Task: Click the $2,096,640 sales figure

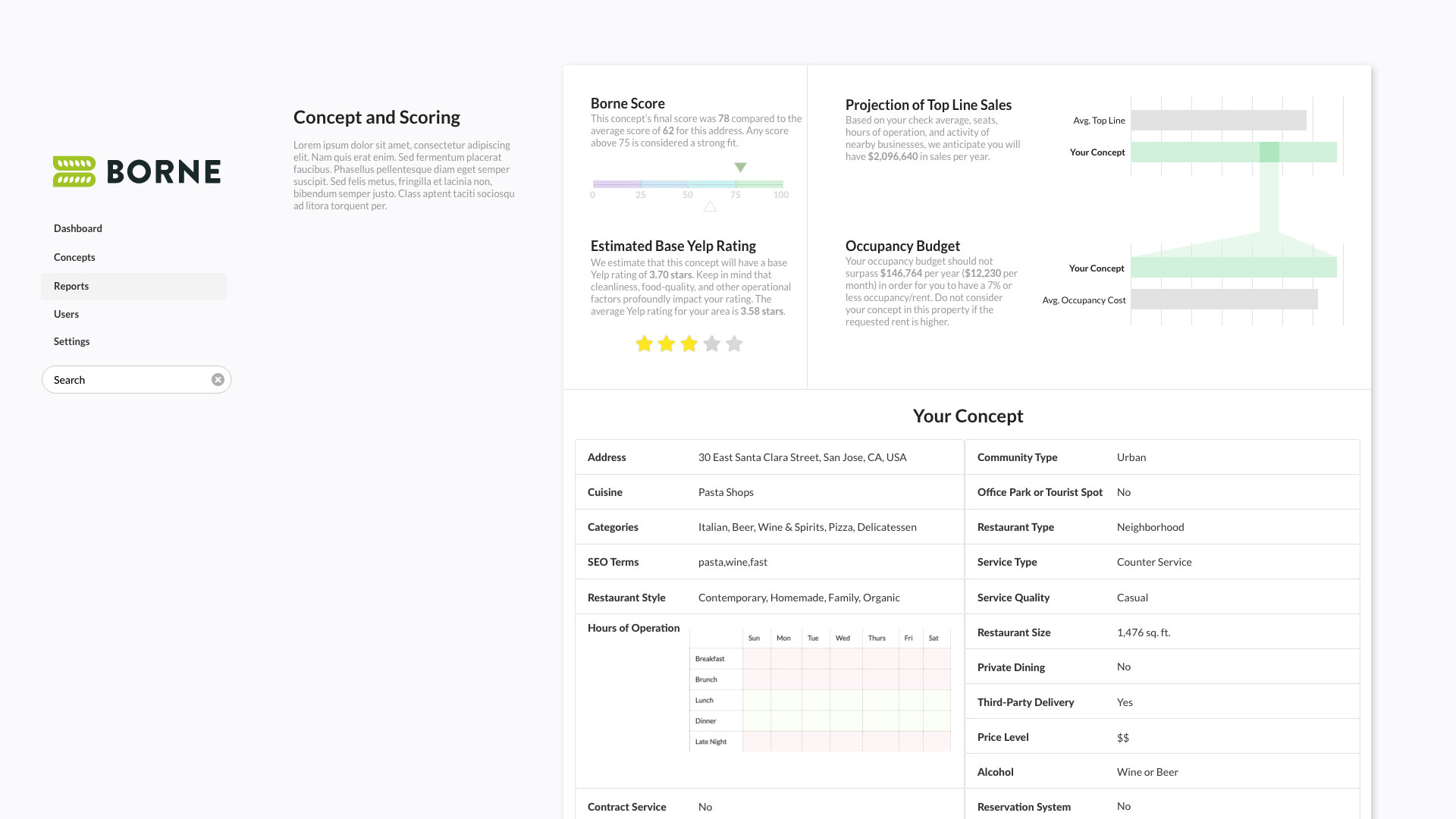Action: pyautogui.click(x=893, y=156)
